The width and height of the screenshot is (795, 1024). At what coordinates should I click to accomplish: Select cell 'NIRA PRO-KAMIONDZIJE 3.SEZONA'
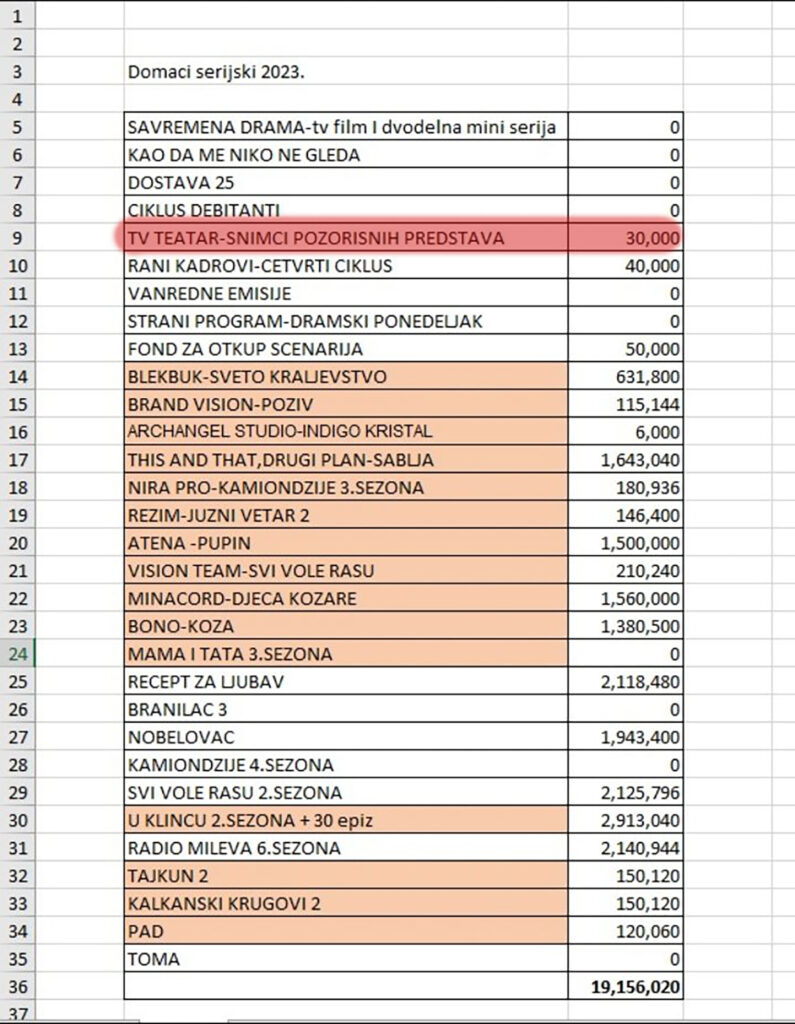[346, 487]
